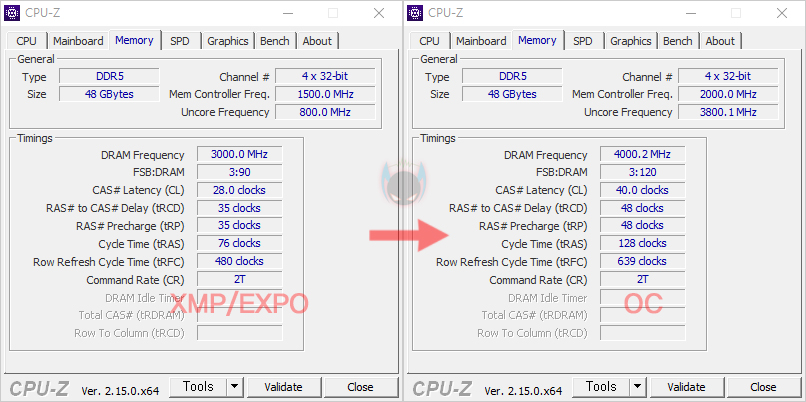Click the 128 clocks tRAS value
This screenshot has height=402, width=806.
643,243
